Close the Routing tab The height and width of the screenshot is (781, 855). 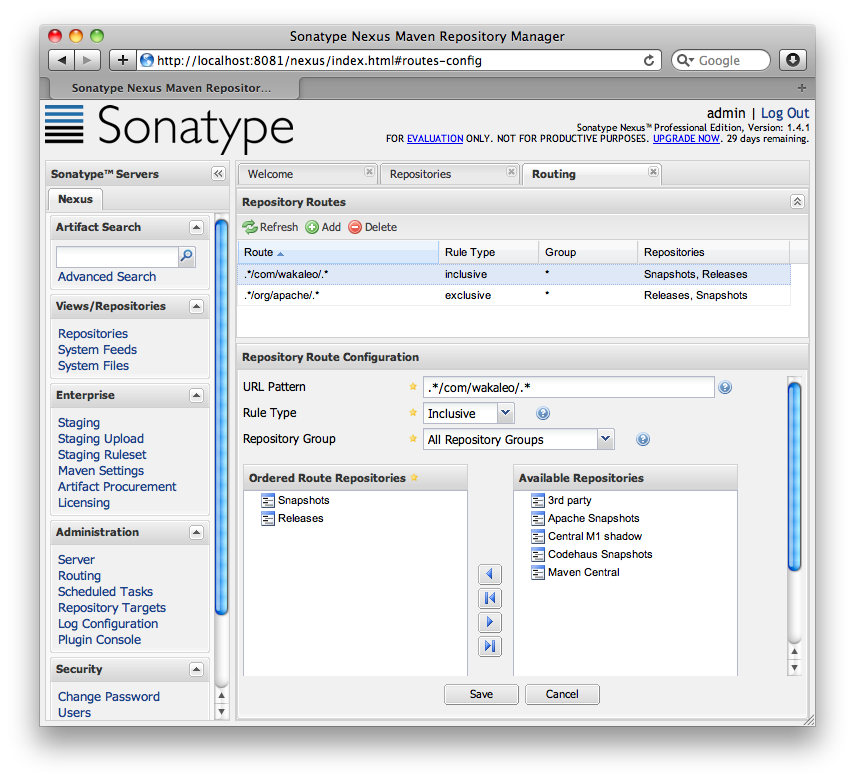653,172
